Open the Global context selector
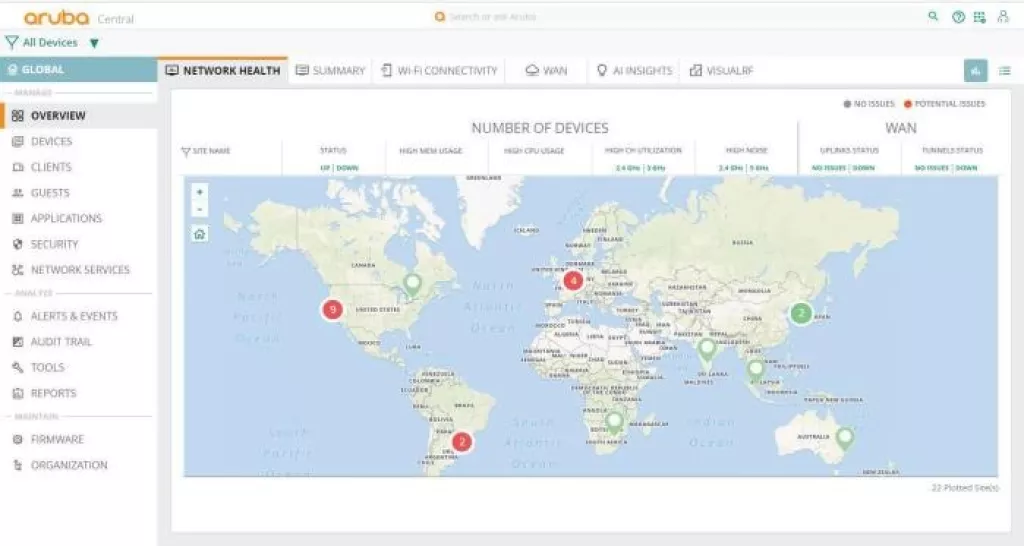Image resolution: width=1024 pixels, height=546 pixels. pyautogui.click(x=78, y=70)
